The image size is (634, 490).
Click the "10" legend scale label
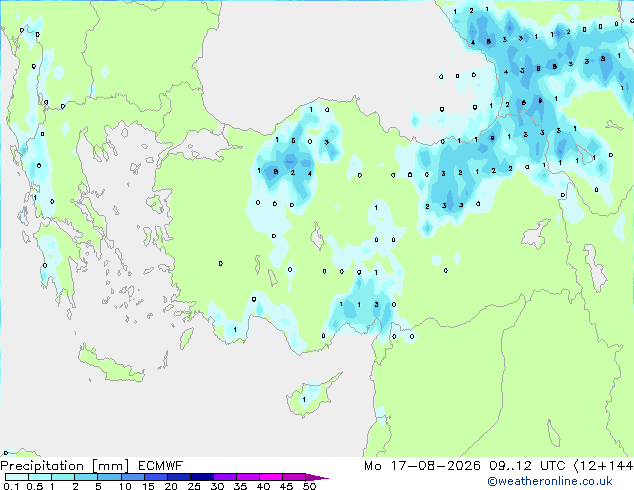click(125, 486)
